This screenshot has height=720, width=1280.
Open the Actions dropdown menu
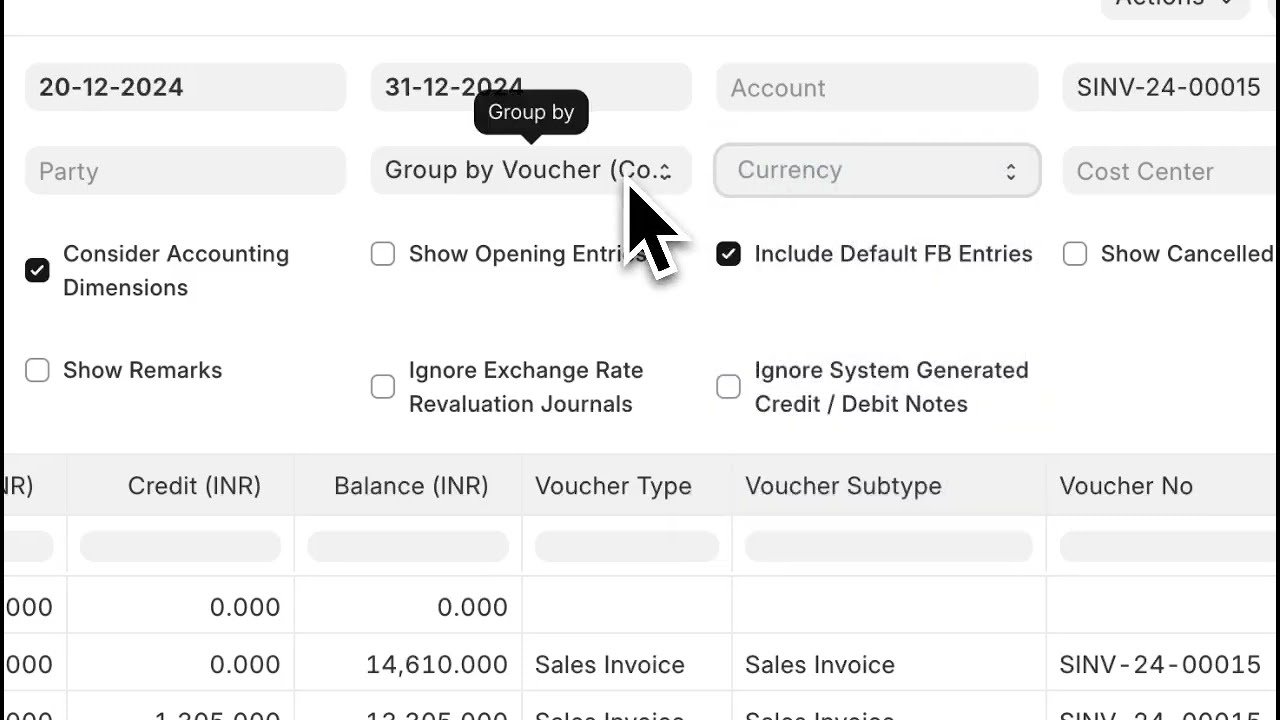point(1175,5)
